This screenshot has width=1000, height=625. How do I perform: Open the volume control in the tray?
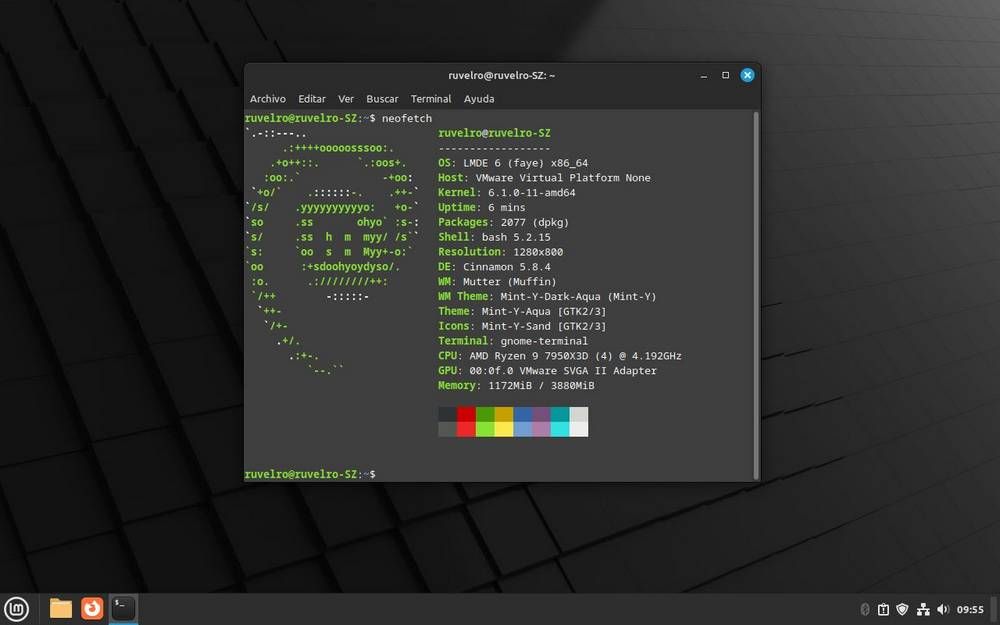[x=943, y=609]
